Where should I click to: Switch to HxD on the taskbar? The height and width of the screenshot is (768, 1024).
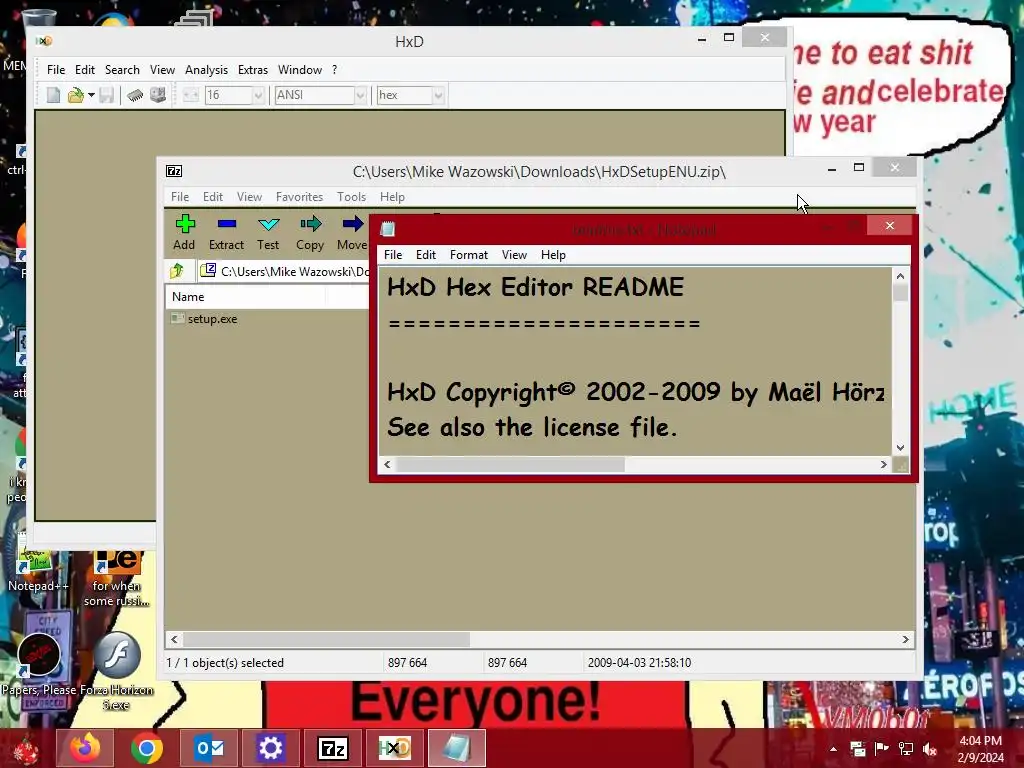click(394, 748)
